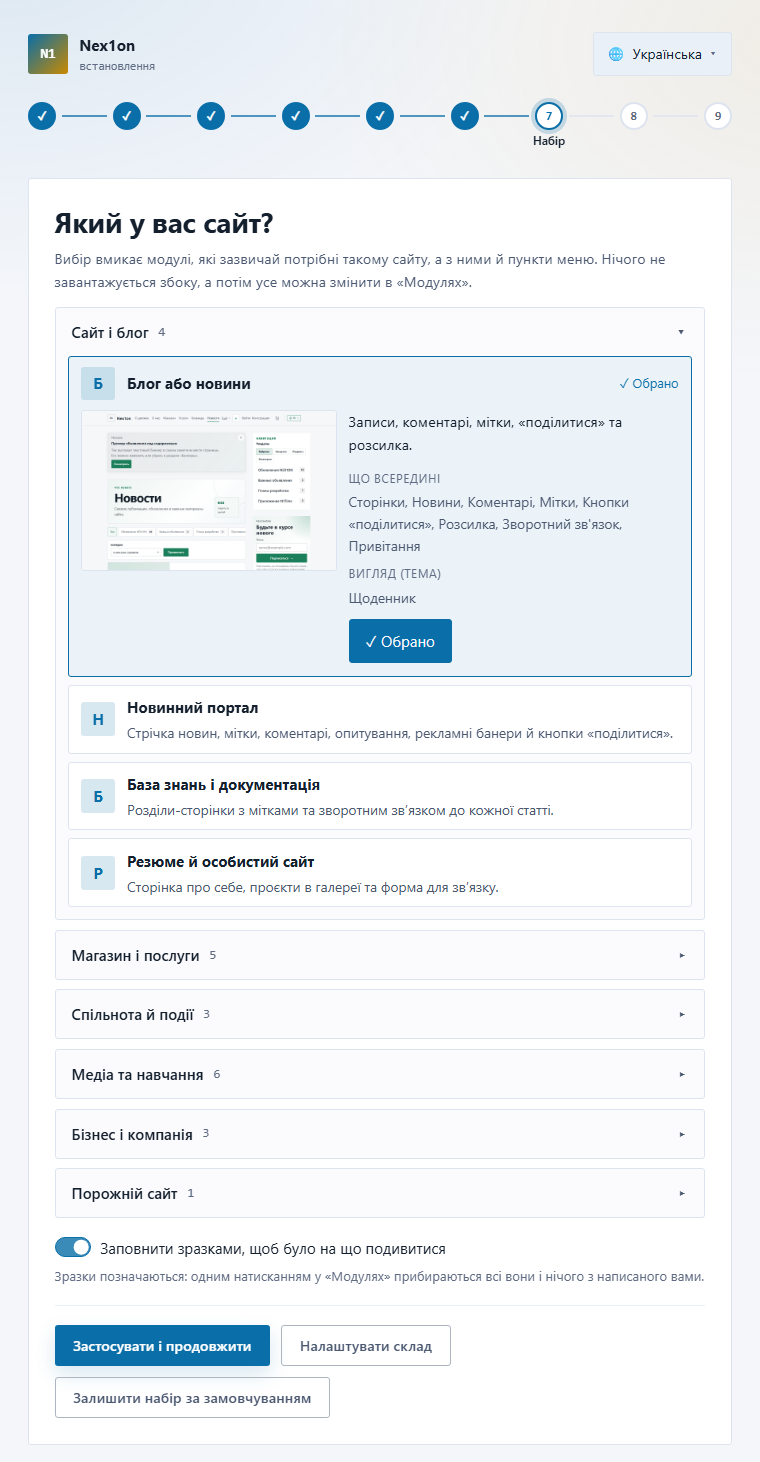Go to the sixth completed step checkmark
The height and width of the screenshot is (1462, 760).
point(464,116)
